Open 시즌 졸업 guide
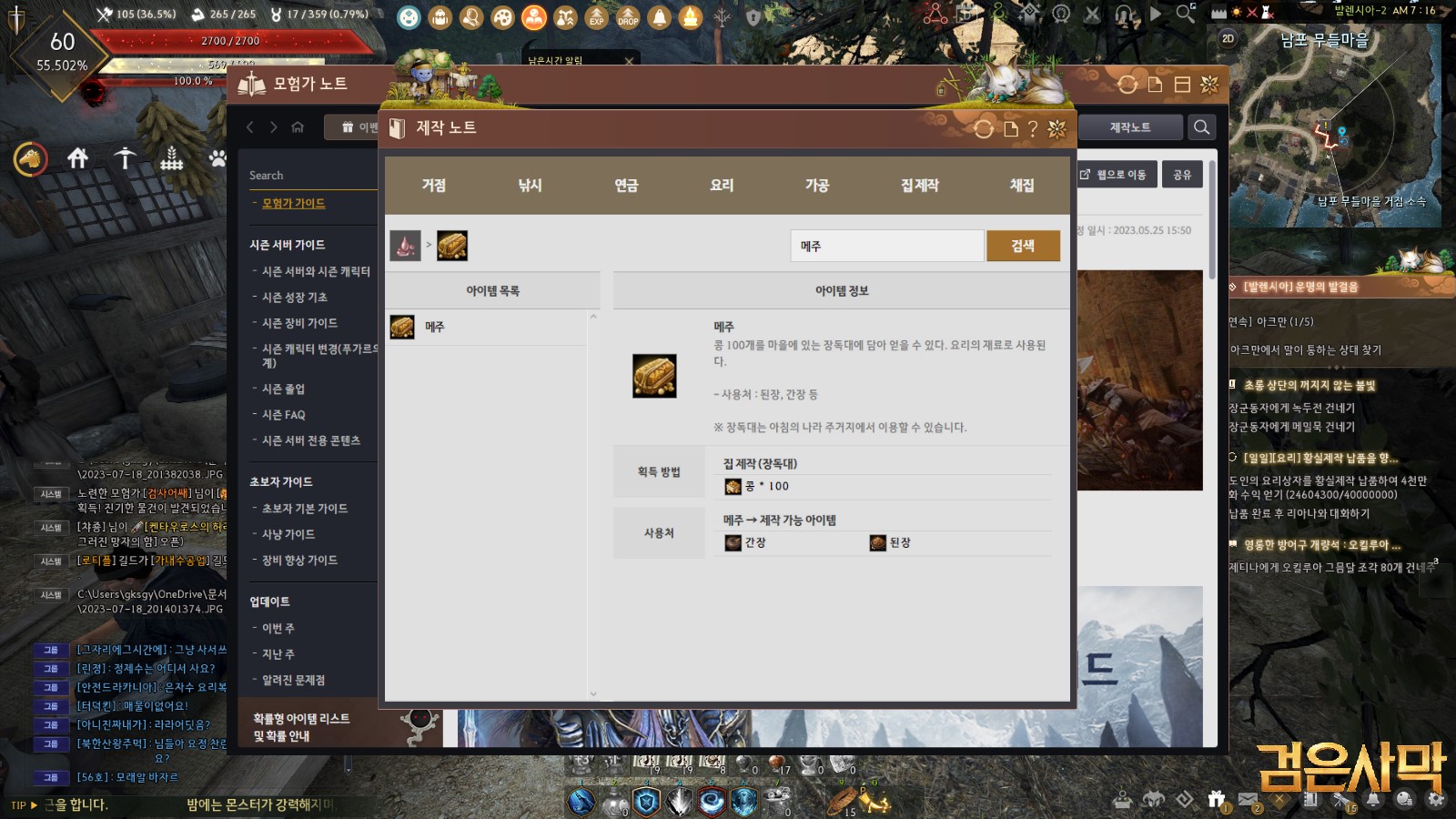Image resolution: width=1456 pixels, height=819 pixels. coord(283,389)
